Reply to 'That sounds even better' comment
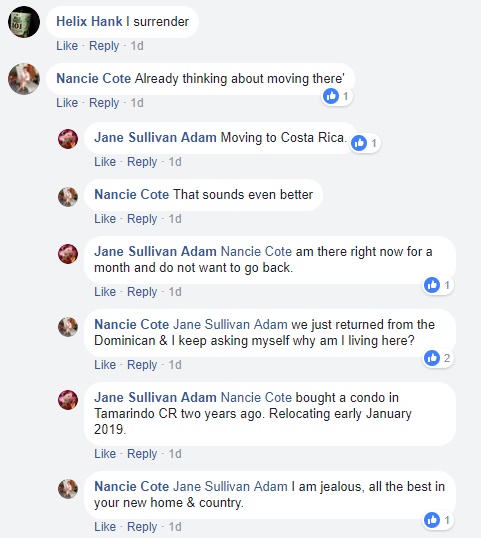 tap(142, 219)
